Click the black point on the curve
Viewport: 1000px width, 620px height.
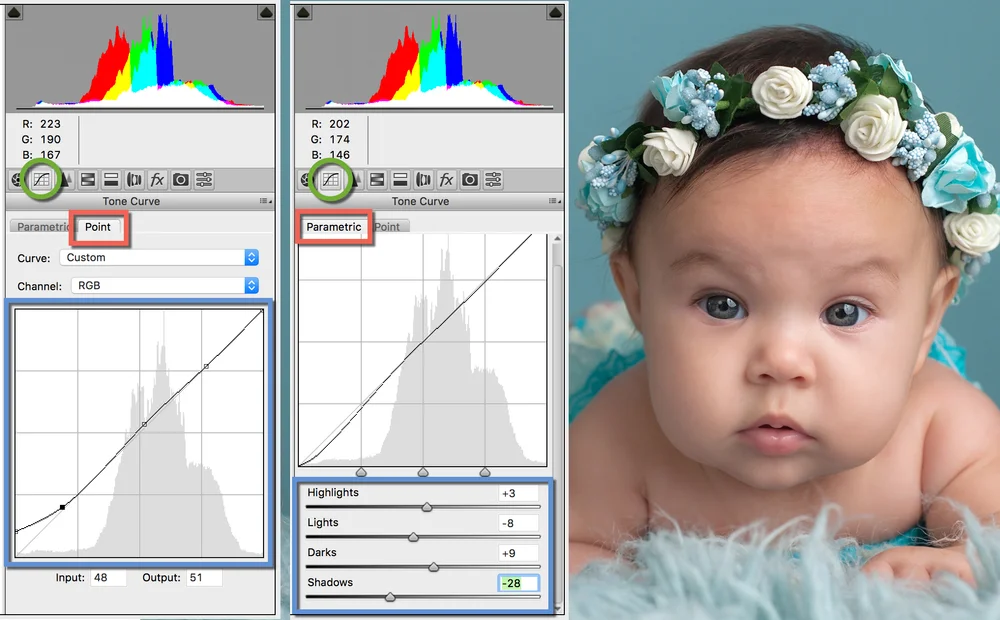pos(62,508)
